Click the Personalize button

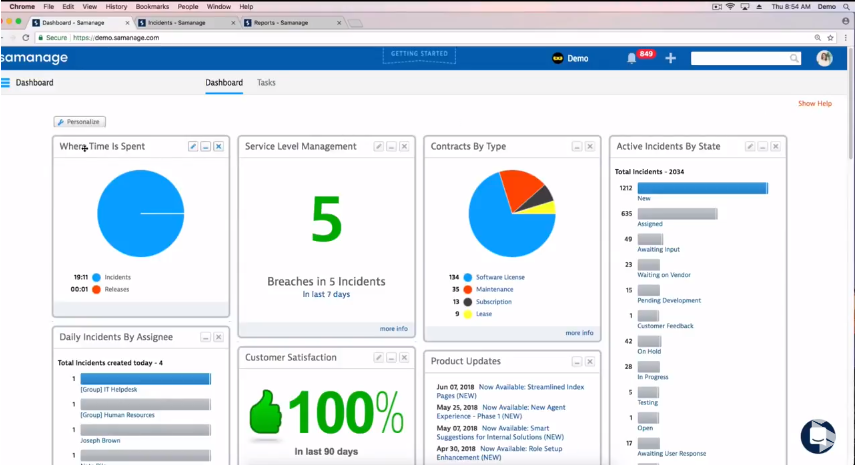(x=79, y=122)
